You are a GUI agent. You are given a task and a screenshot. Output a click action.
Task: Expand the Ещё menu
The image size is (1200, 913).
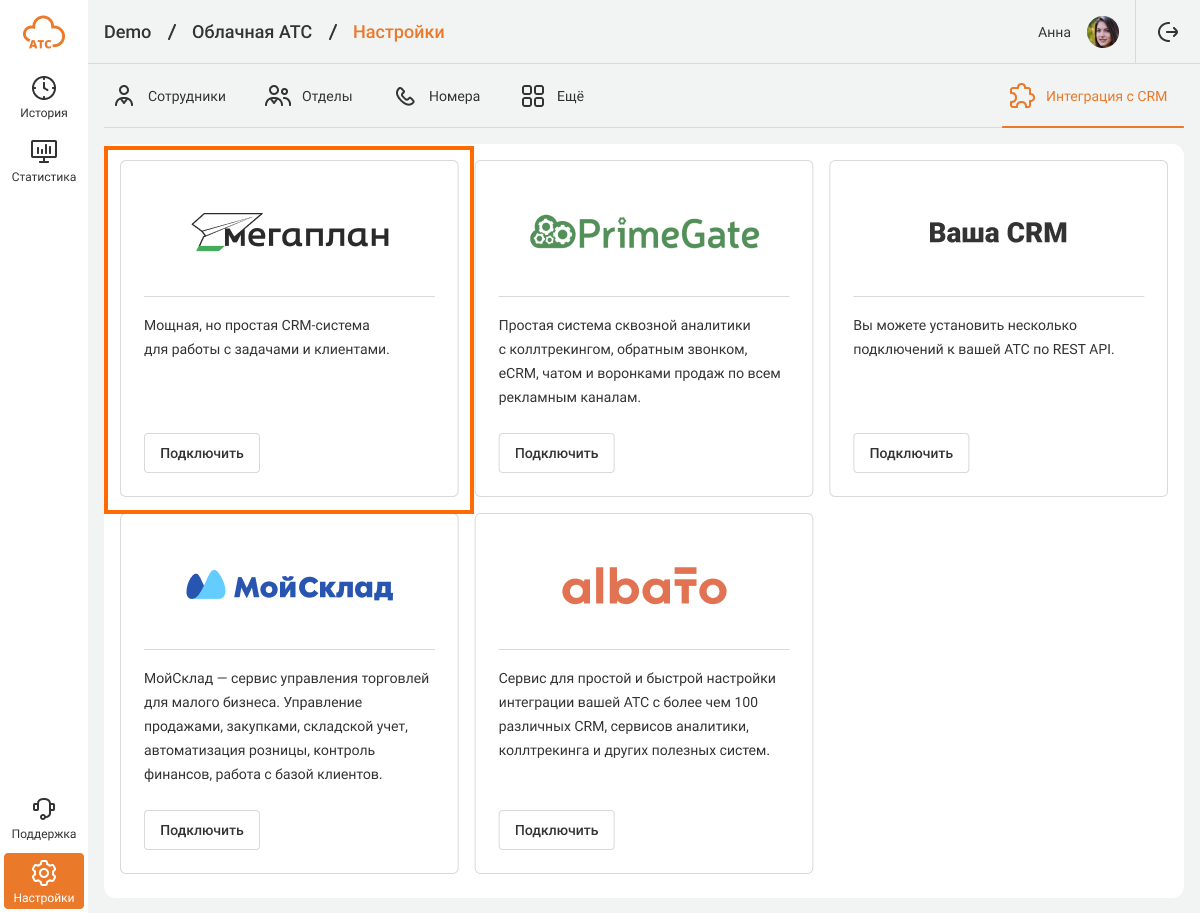tap(553, 96)
